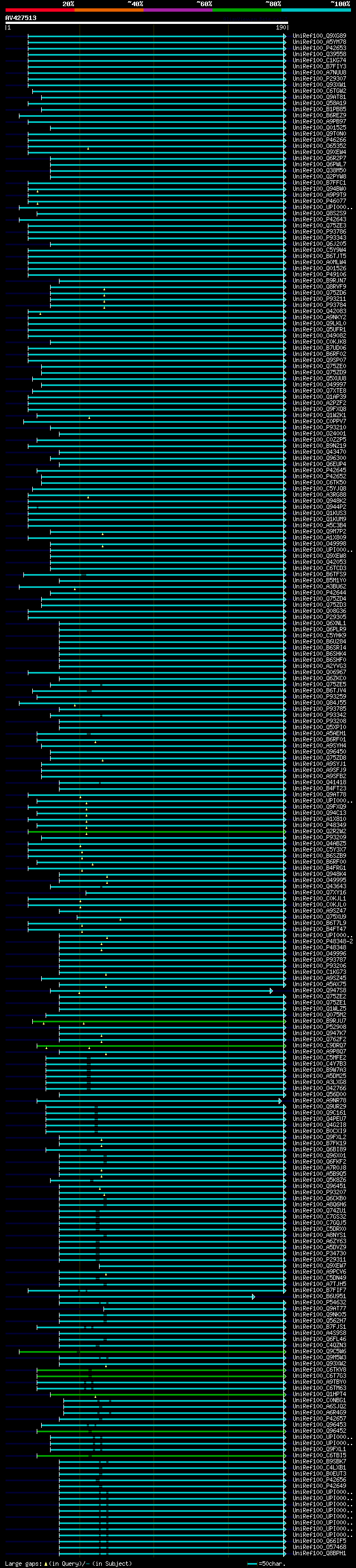Click the UniRef100_B6REZ9 label
The width and height of the screenshot is (356, 1568).
[x=319, y=115]
